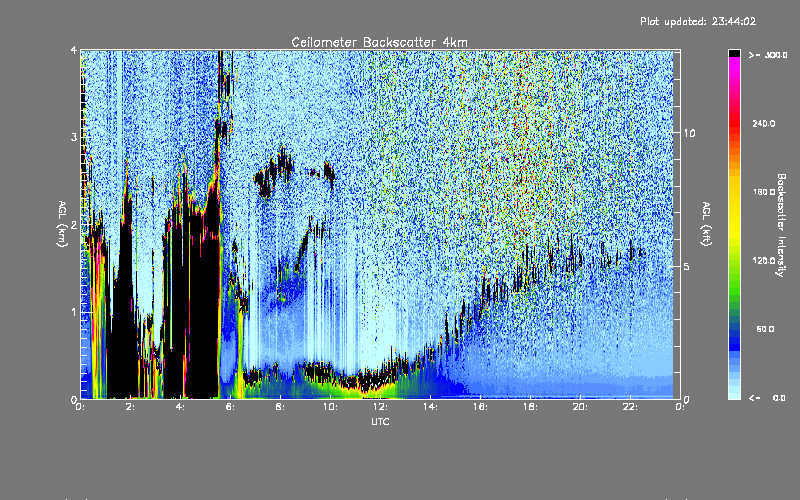Click the "<= 0.0" colorbar minimum label

click(768, 397)
